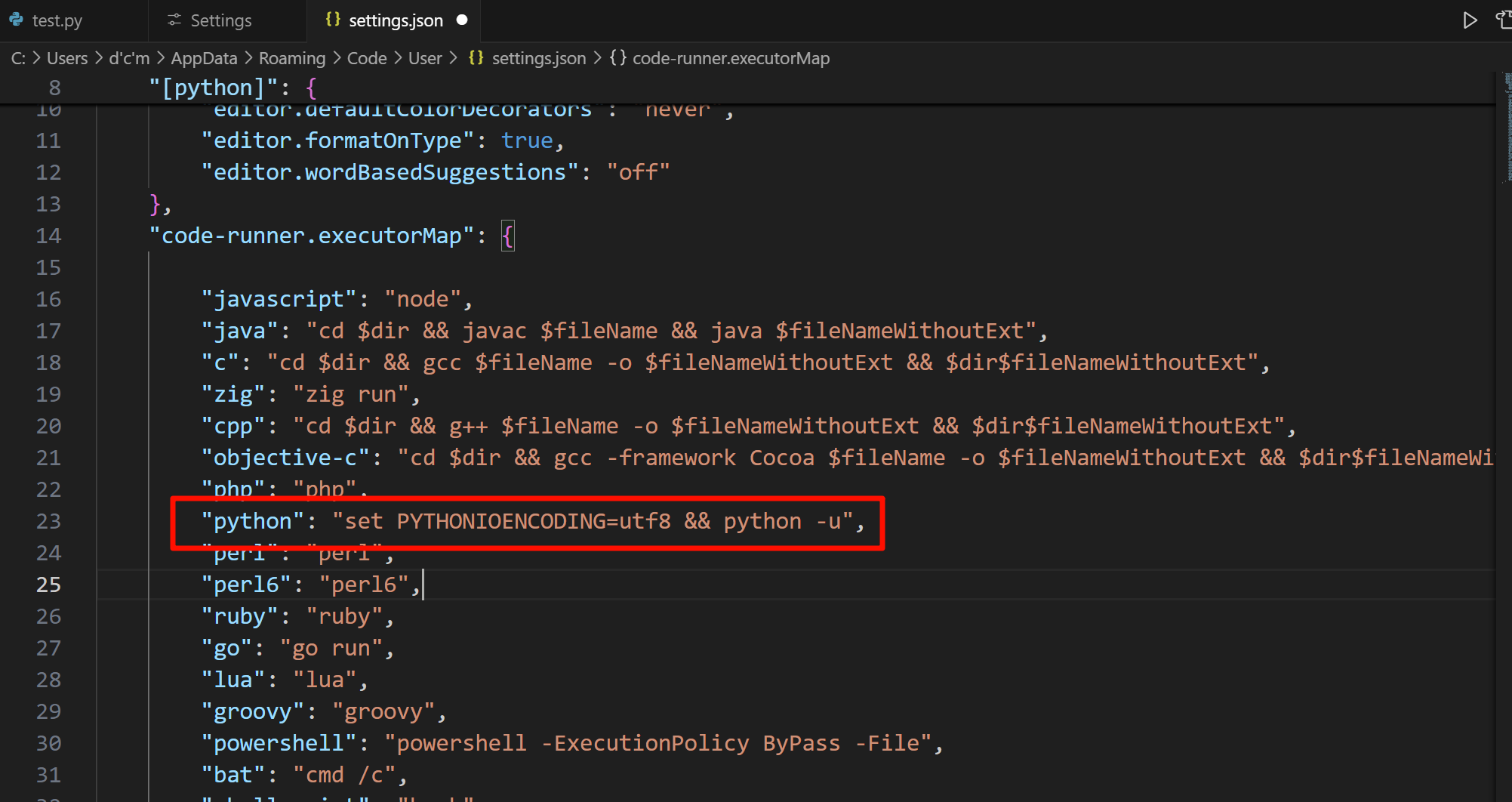
Task: Click the Python file icon on test.py tab
Action: point(17,20)
